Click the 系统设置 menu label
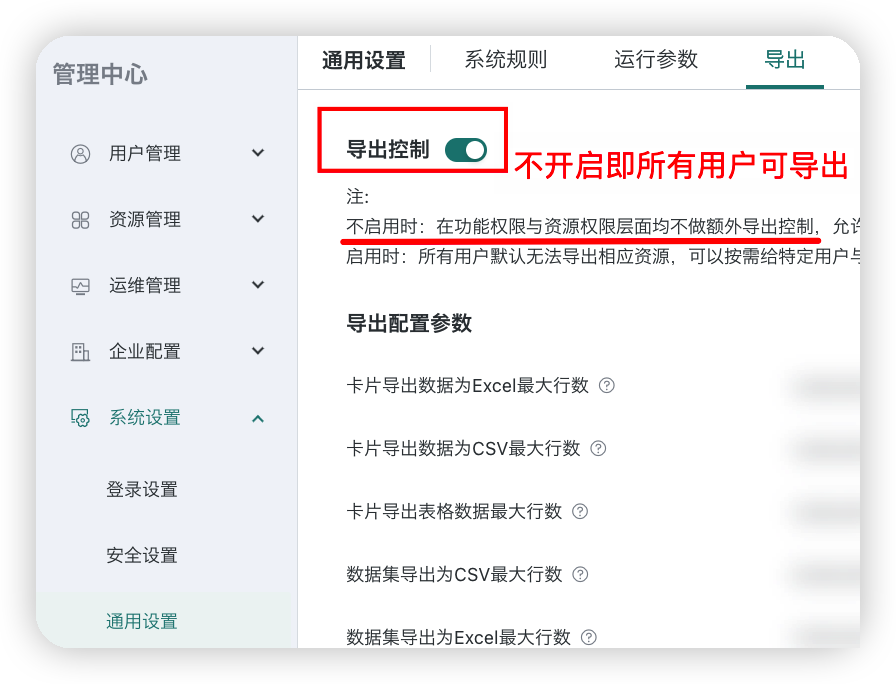The width and height of the screenshot is (896, 684). [x=145, y=418]
